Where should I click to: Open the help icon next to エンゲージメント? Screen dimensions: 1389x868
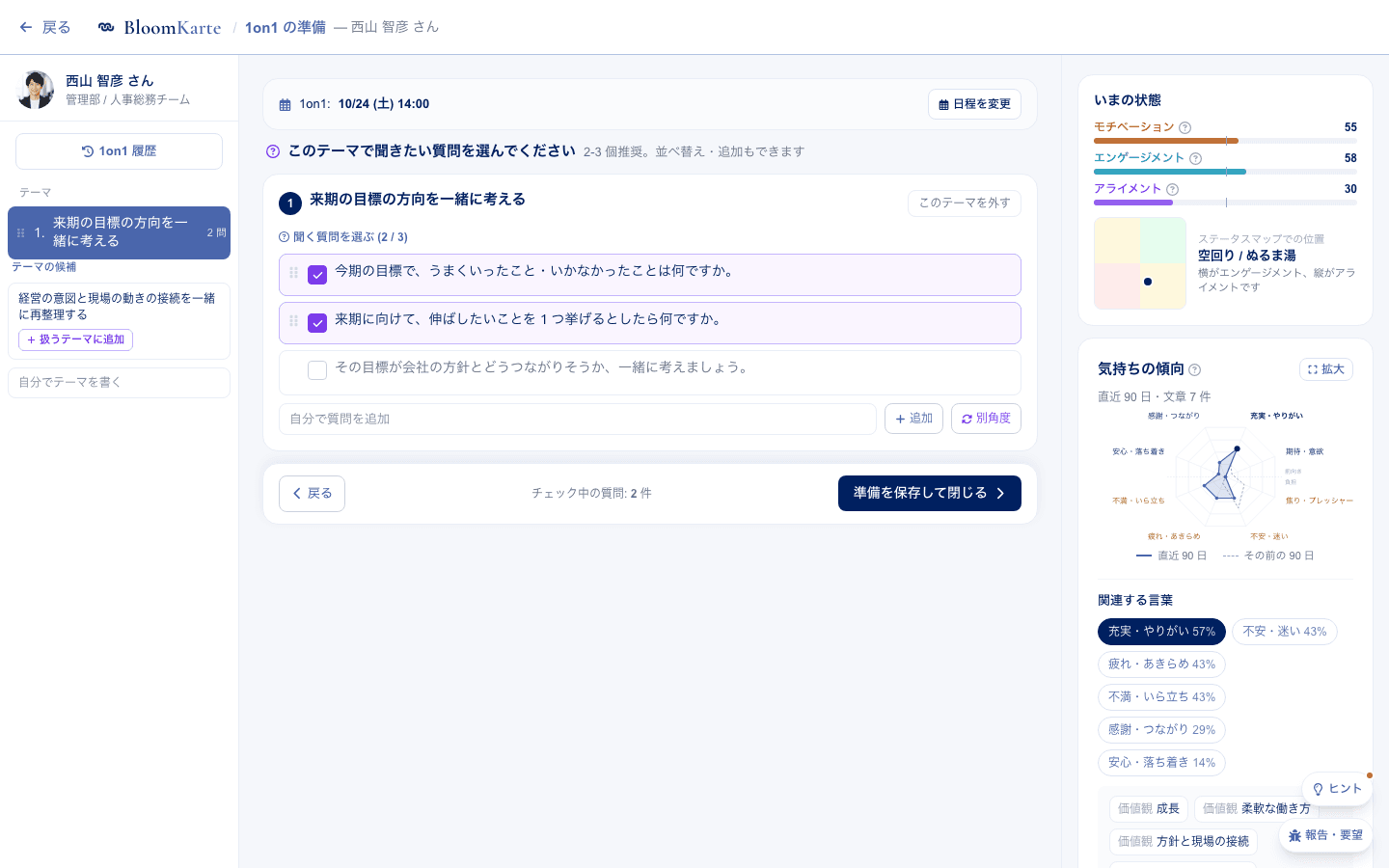click(x=1196, y=158)
